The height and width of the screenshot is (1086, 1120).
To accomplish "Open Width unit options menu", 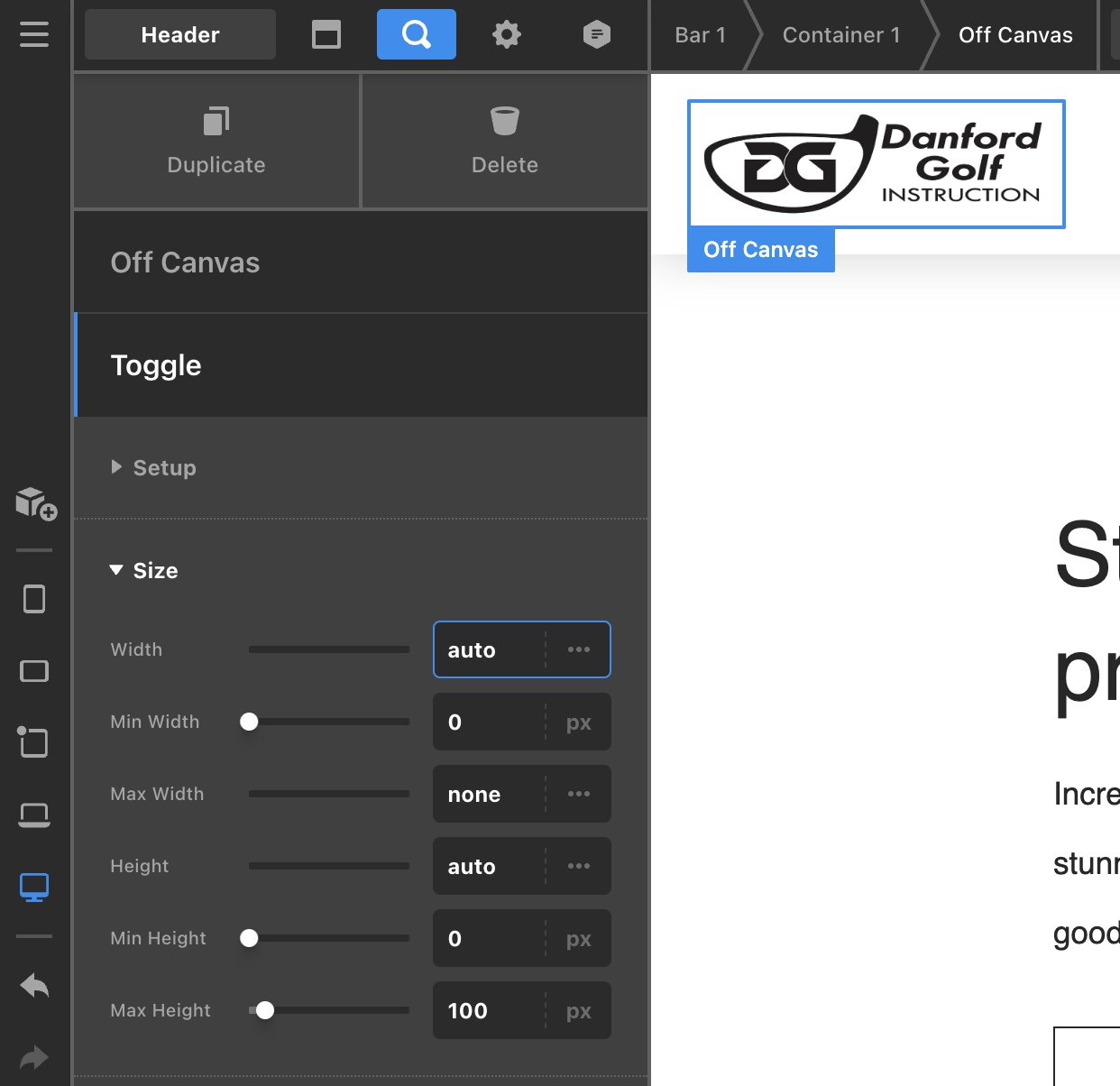I will coord(579,649).
